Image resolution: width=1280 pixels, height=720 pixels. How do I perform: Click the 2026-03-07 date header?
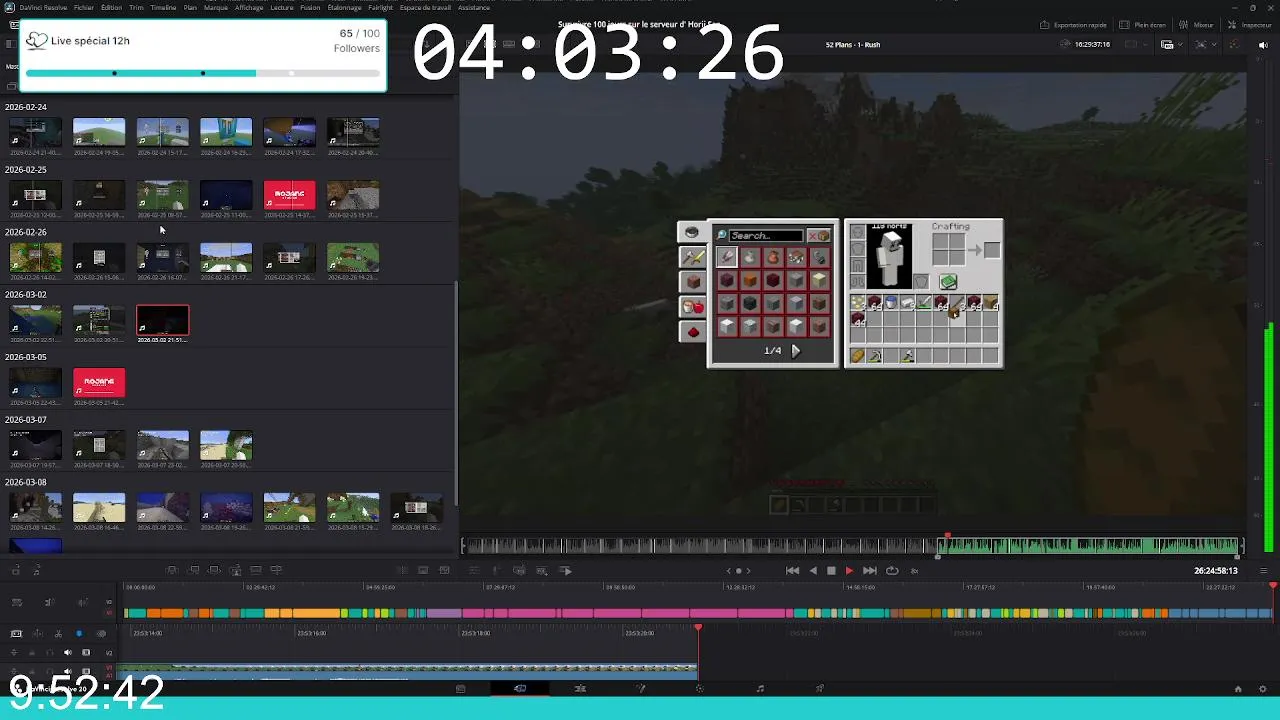click(x=26, y=420)
